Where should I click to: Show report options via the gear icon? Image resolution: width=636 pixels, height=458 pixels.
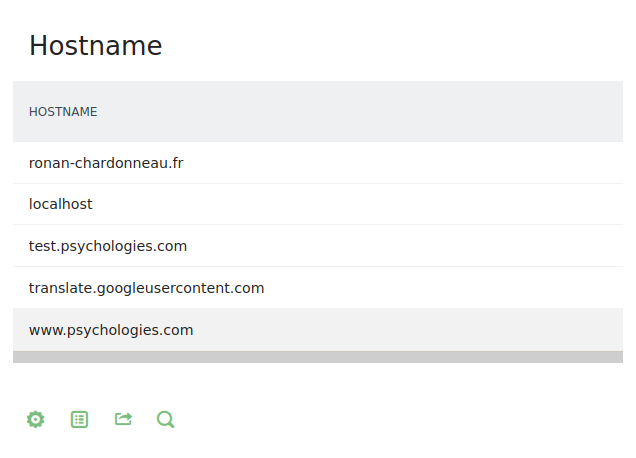pos(36,420)
